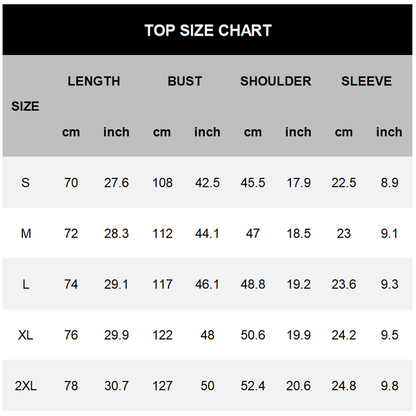Viewport: 416px width, 416px height.
Task: Select the S size row label
Action: (x=25, y=183)
